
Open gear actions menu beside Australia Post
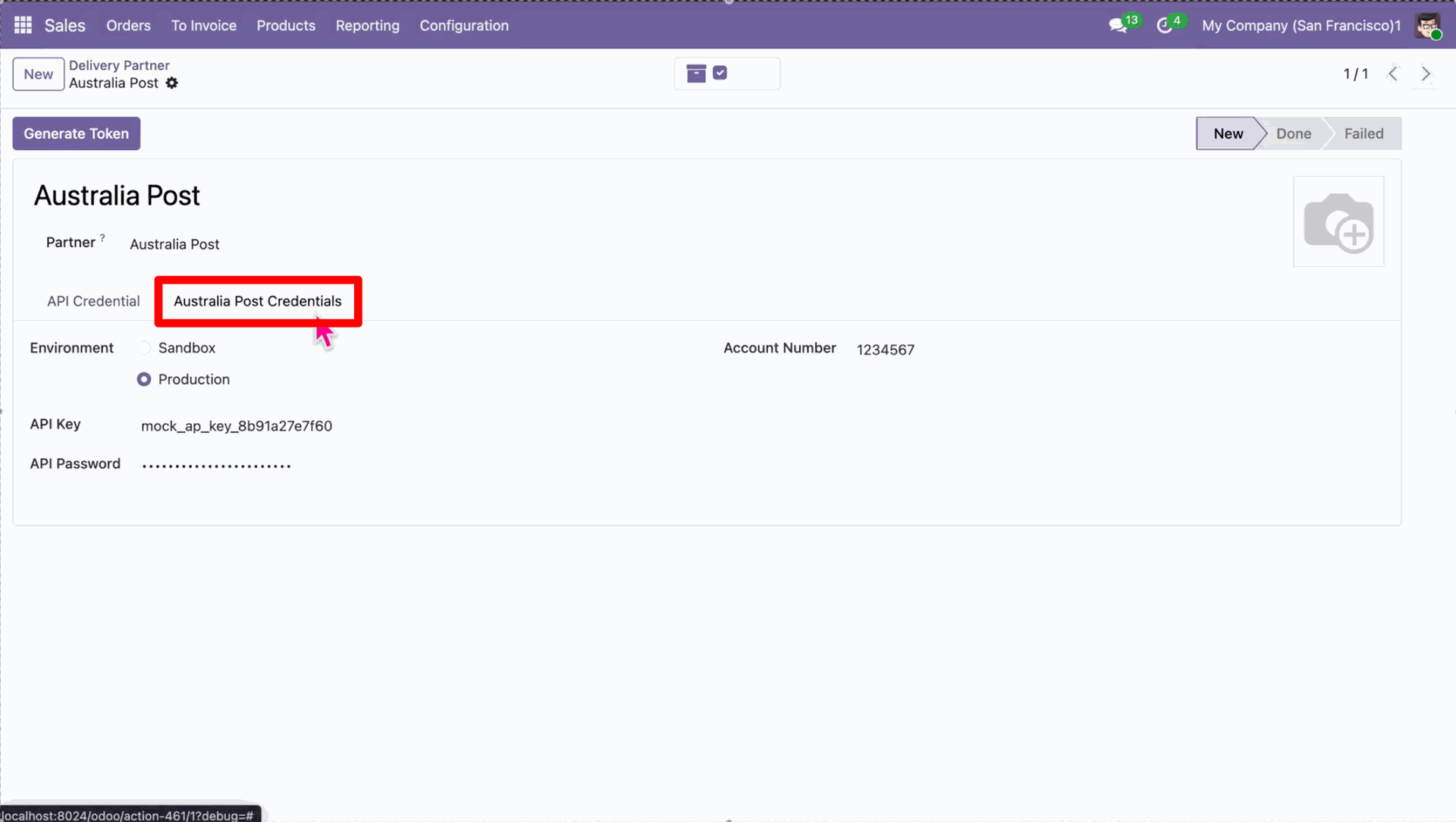(x=172, y=83)
